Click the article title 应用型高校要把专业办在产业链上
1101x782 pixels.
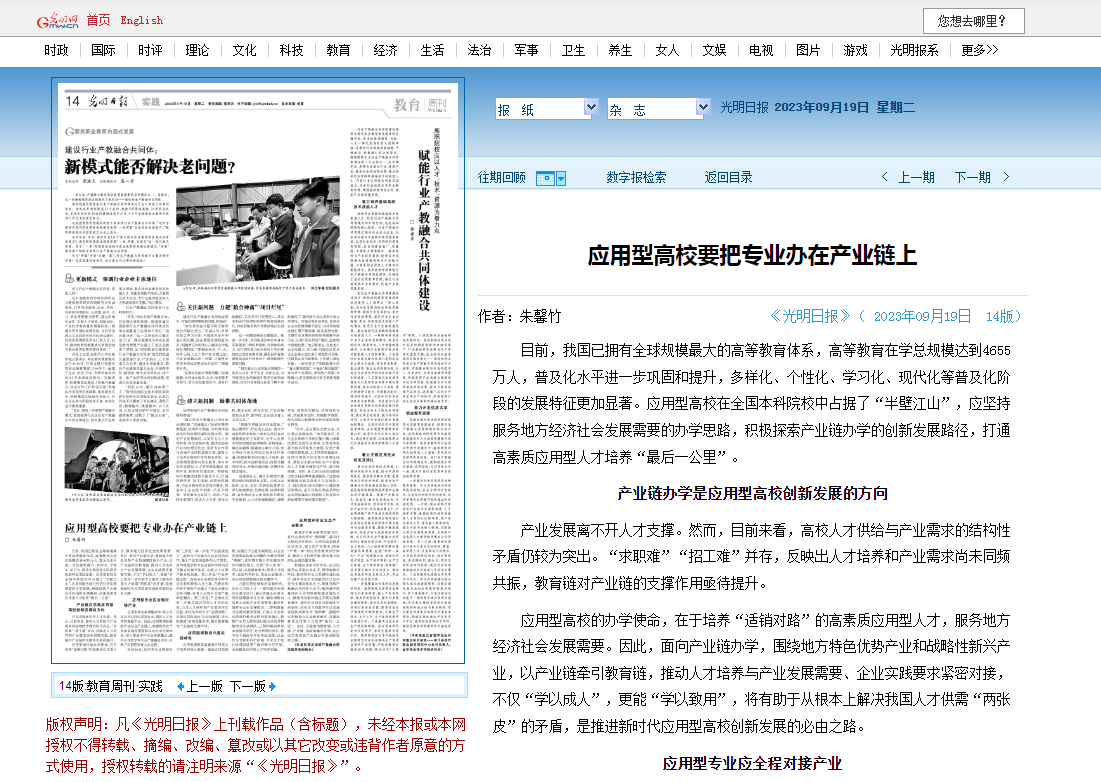coord(752,256)
